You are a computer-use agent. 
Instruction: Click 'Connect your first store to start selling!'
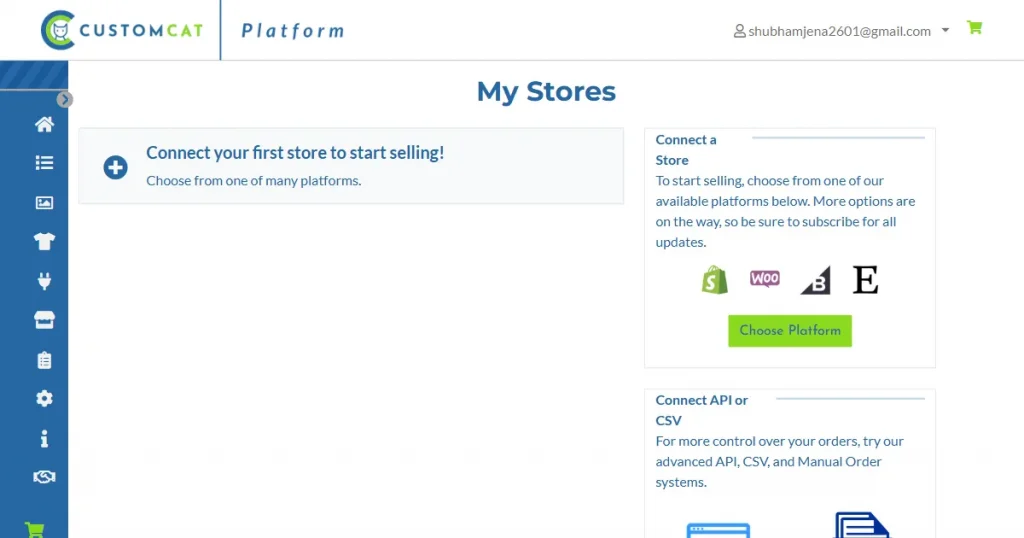click(x=295, y=152)
